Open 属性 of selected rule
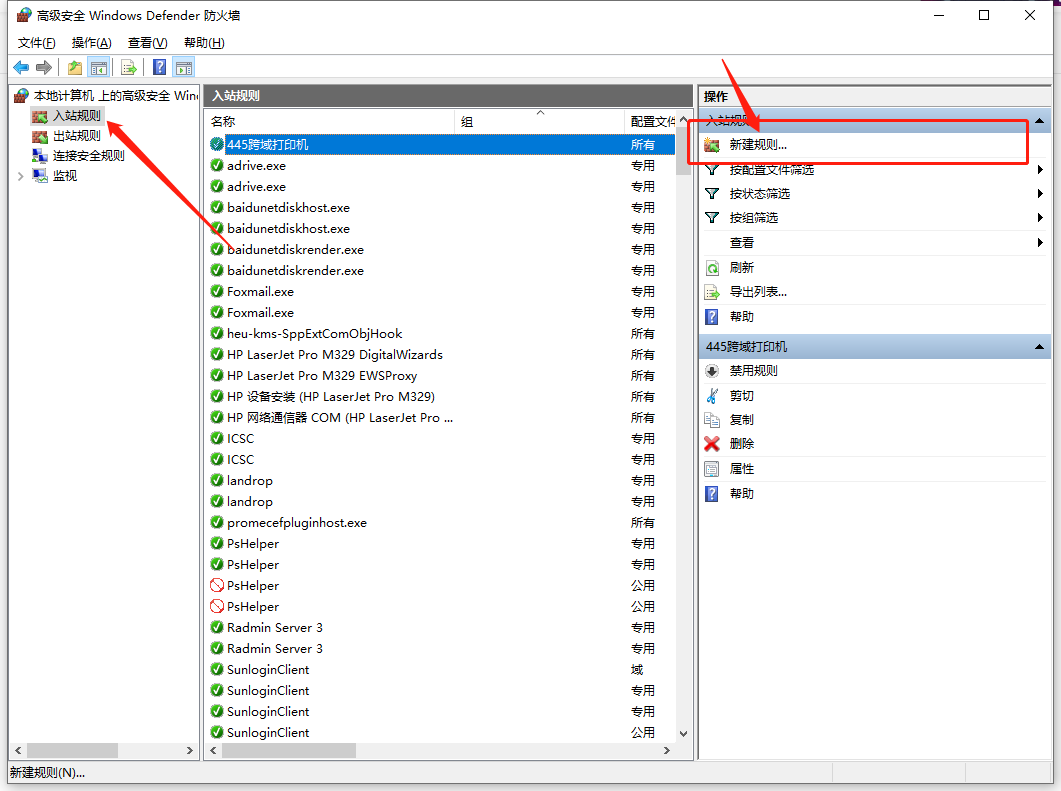This screenshot has width=1061, height=791. tap(742, 468)
